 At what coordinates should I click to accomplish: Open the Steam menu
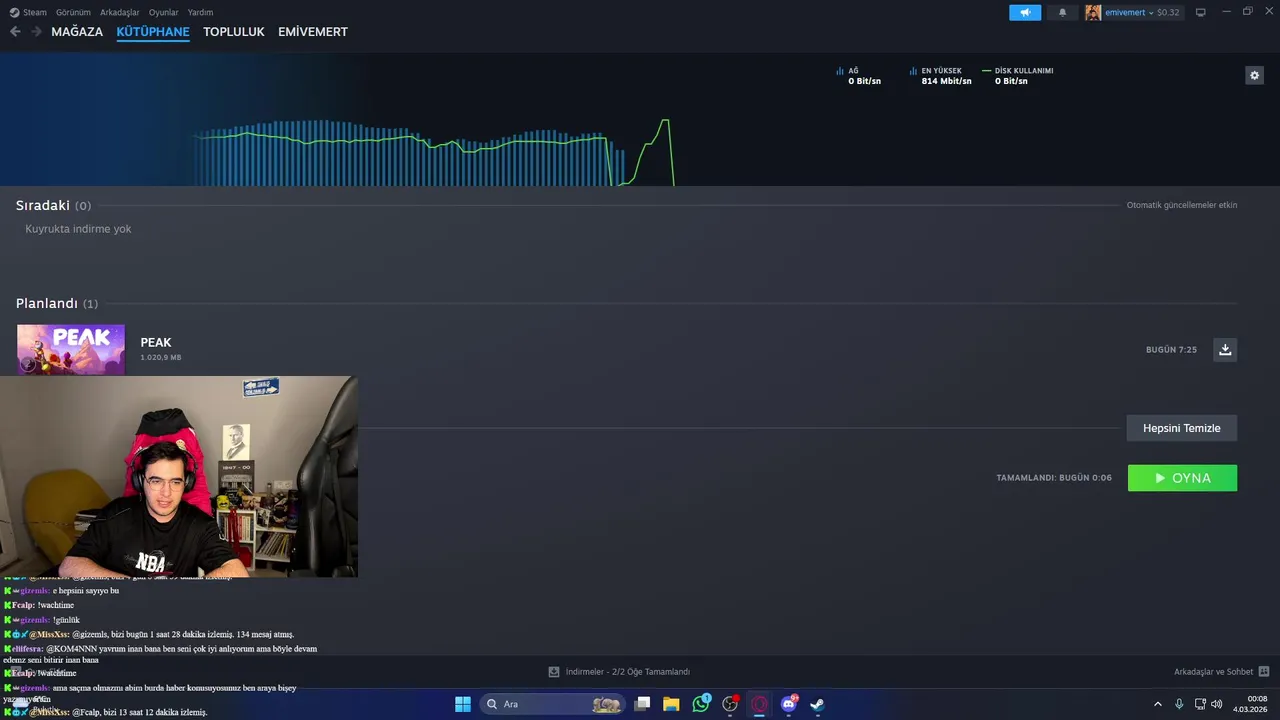(28, 12)
